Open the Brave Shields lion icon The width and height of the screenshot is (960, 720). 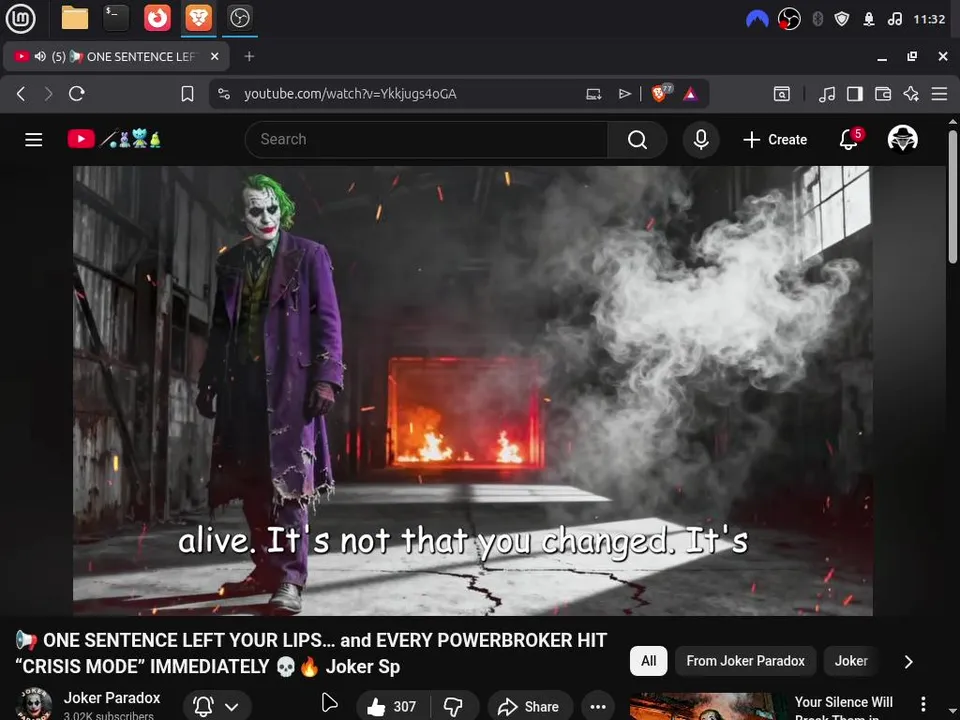pyautogui.click(x=661, y=93)
